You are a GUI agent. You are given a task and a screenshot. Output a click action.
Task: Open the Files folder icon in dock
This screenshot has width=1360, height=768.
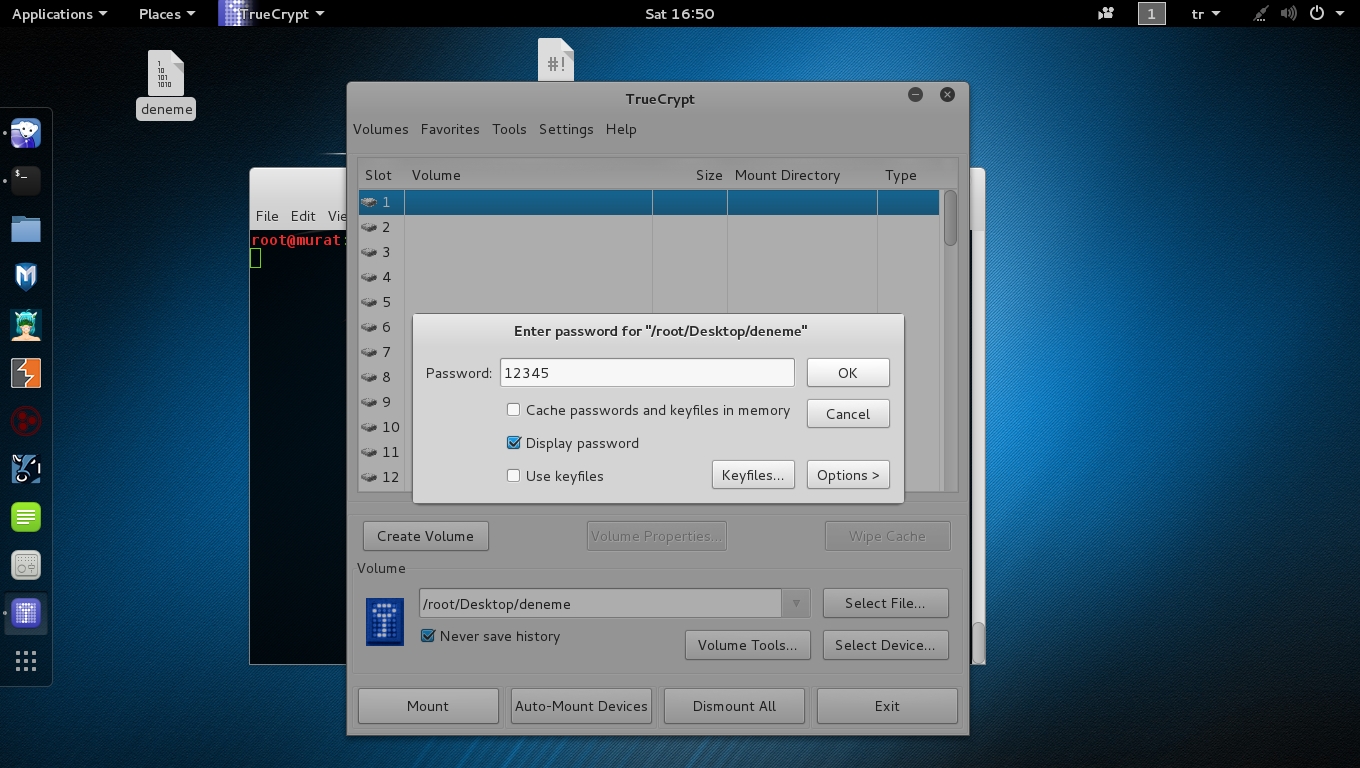(26, 229)
